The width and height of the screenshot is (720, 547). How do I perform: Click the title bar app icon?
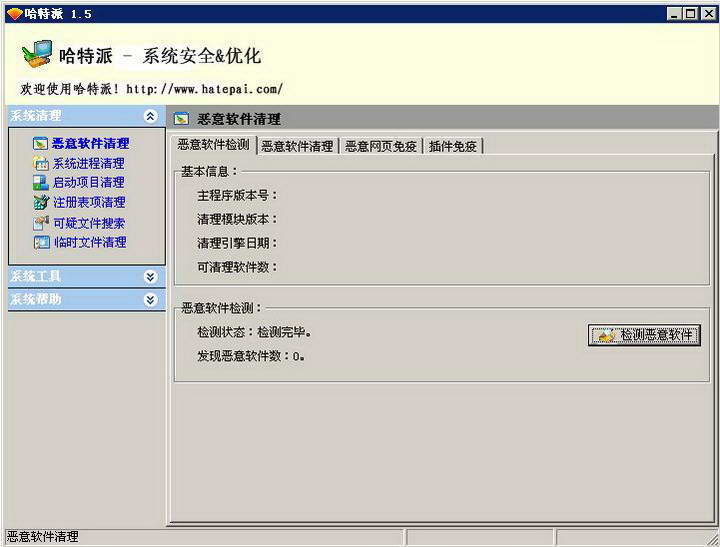14,14
